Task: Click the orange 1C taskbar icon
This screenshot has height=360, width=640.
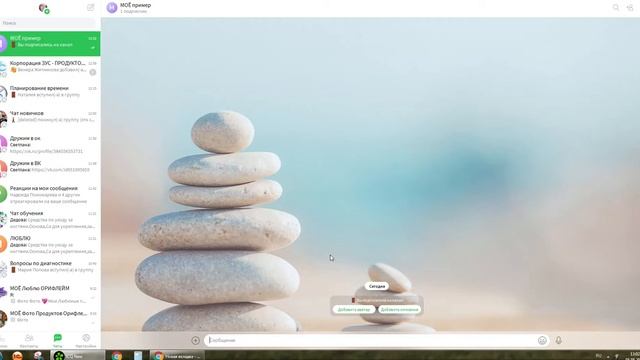Action: [17, 356]
